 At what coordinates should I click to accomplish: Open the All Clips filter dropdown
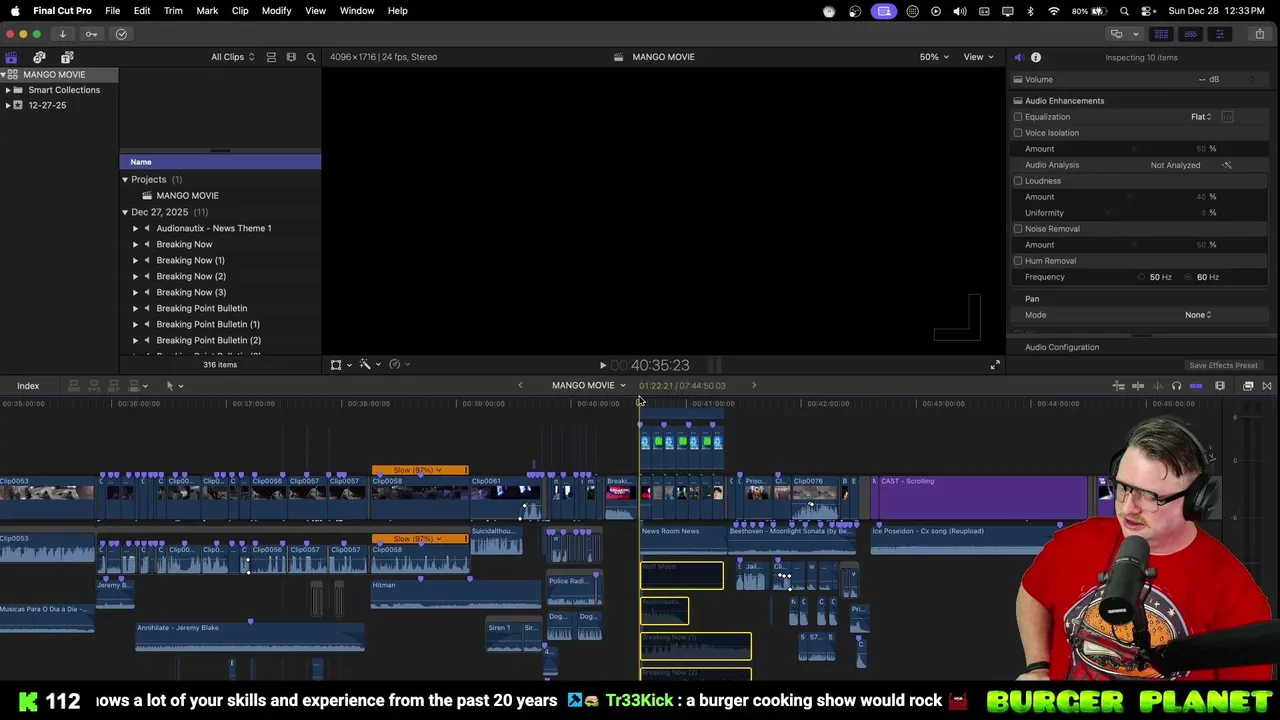click(232, 57)
